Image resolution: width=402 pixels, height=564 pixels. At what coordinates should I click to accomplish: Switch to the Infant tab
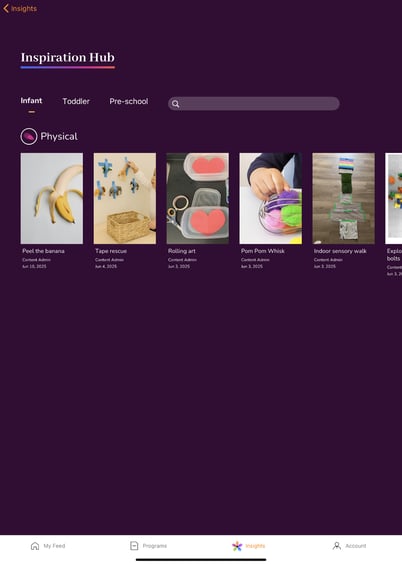(x=31, y=101)
